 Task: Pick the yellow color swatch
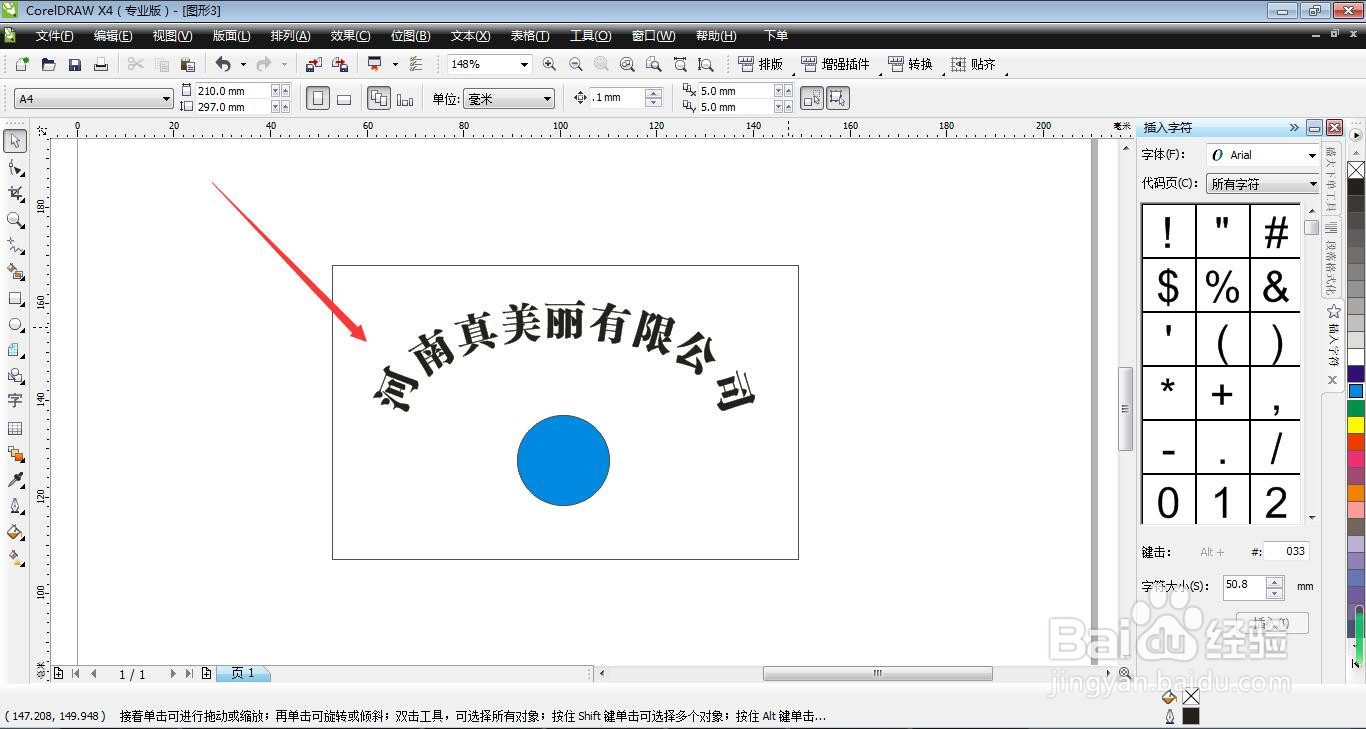tap(1356, 425)
